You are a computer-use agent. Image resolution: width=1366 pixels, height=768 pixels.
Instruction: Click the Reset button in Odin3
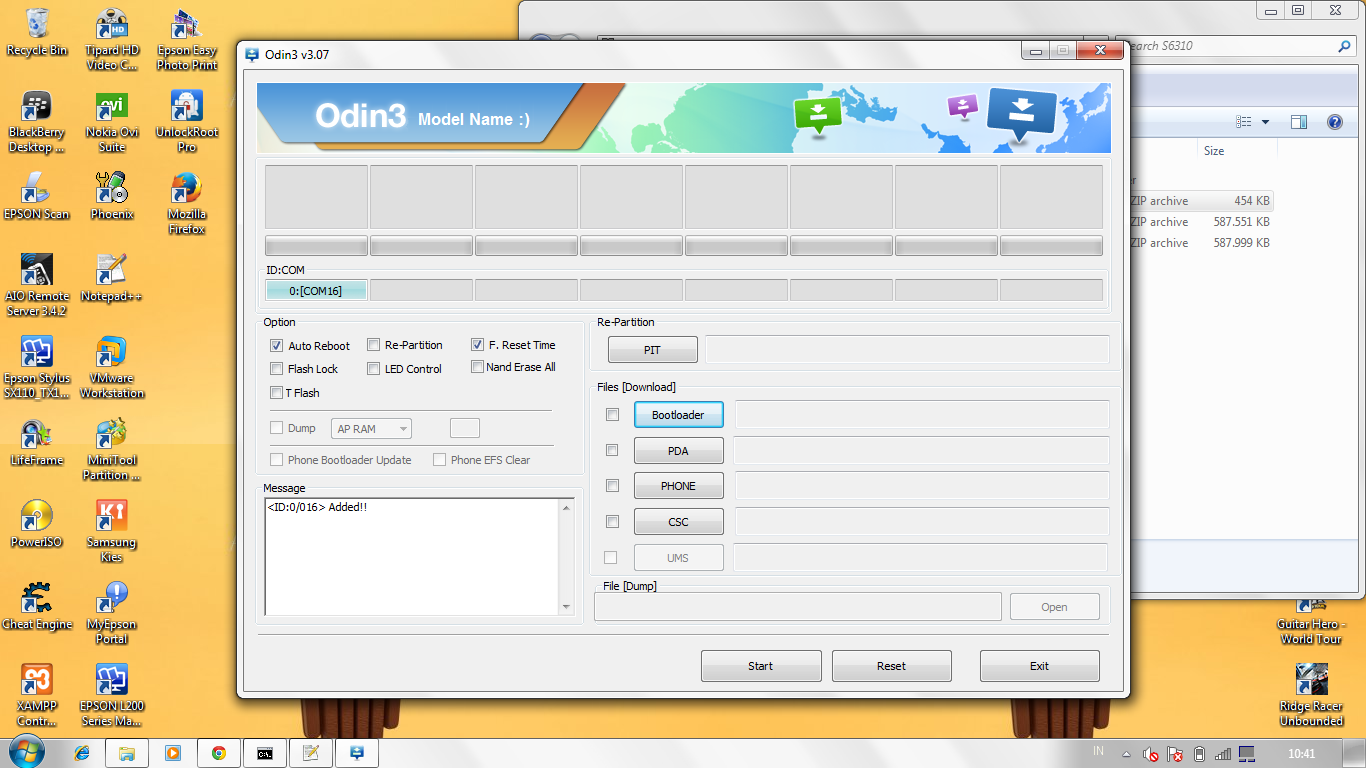(891, 666)
